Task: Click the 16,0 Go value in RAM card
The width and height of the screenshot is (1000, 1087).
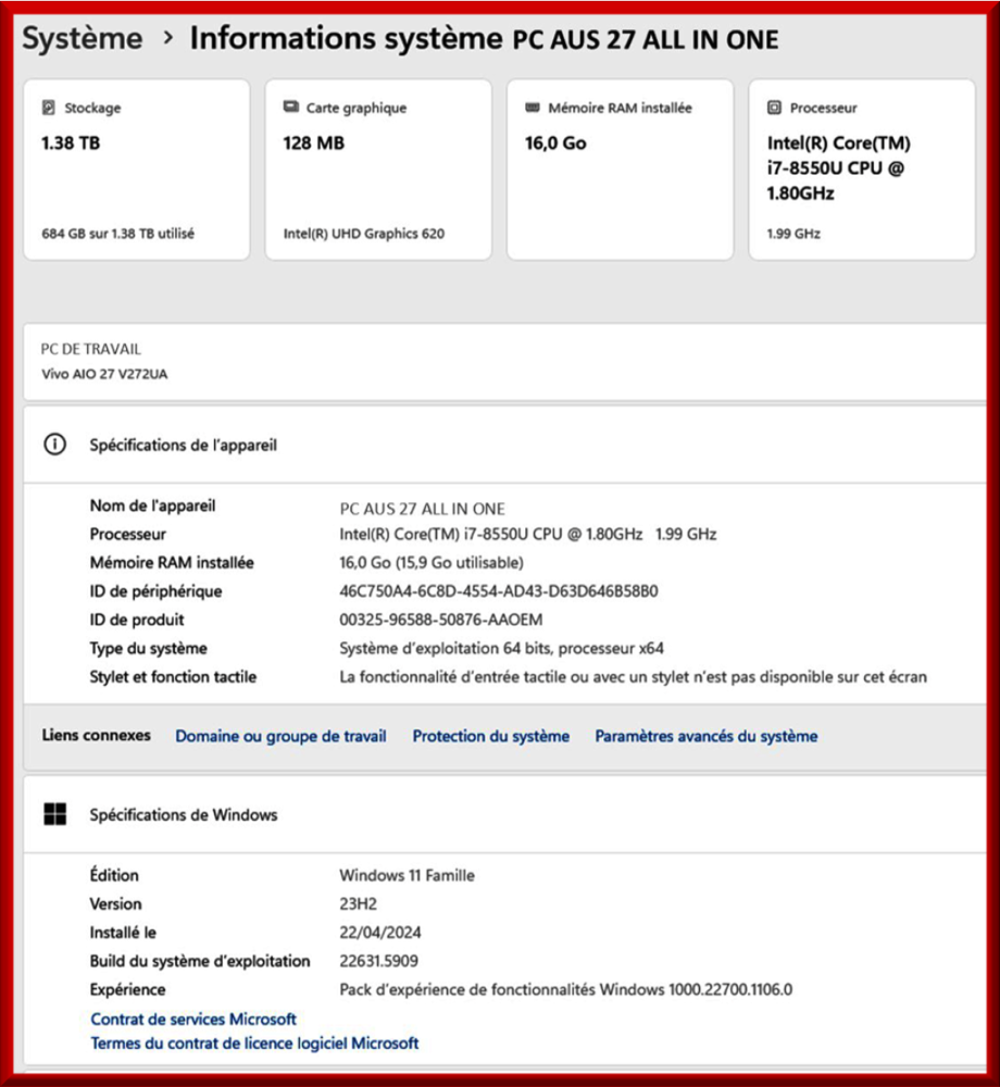Action: [555, 144]
